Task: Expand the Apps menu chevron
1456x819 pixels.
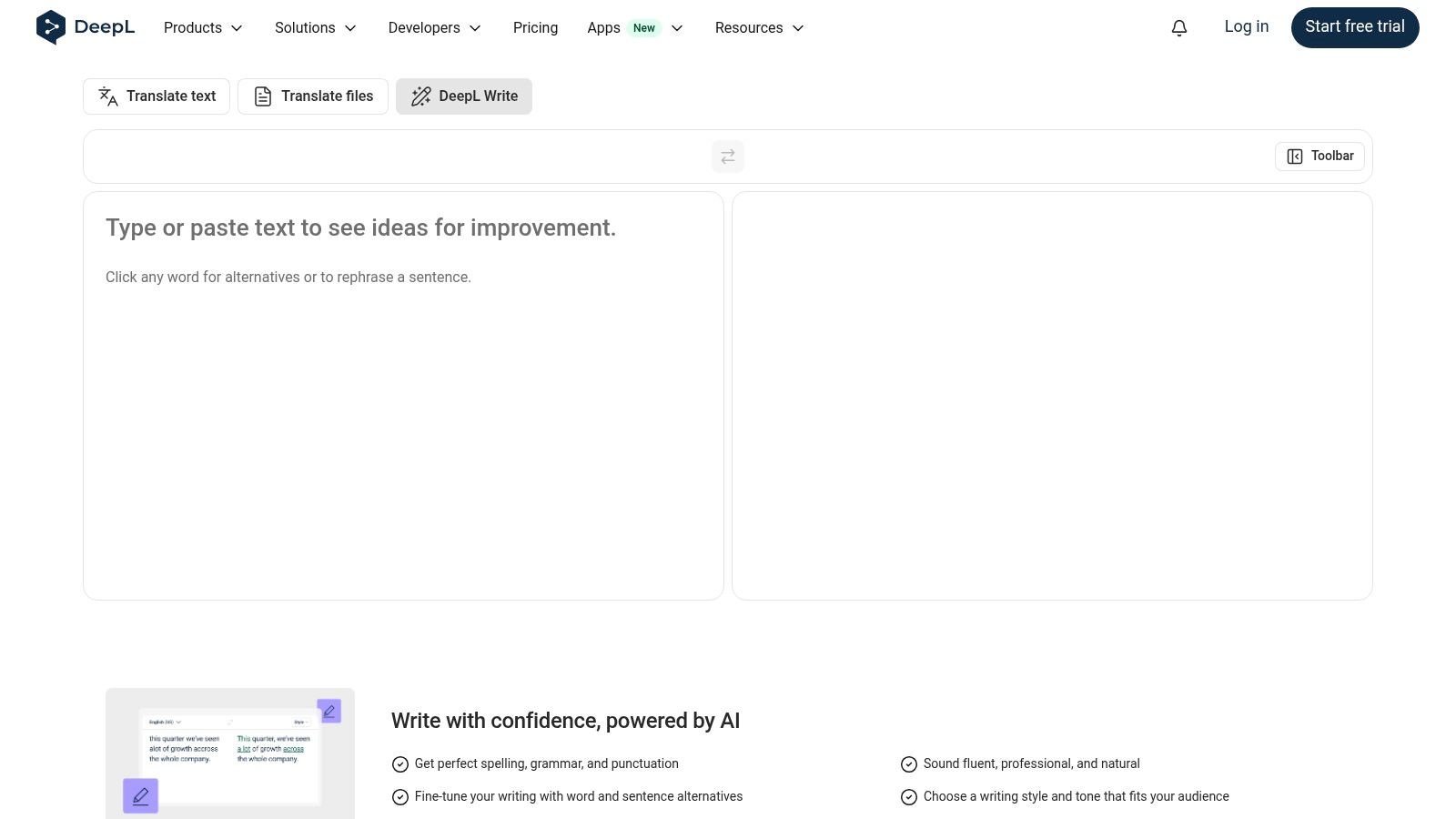Action: coord(677,28)
